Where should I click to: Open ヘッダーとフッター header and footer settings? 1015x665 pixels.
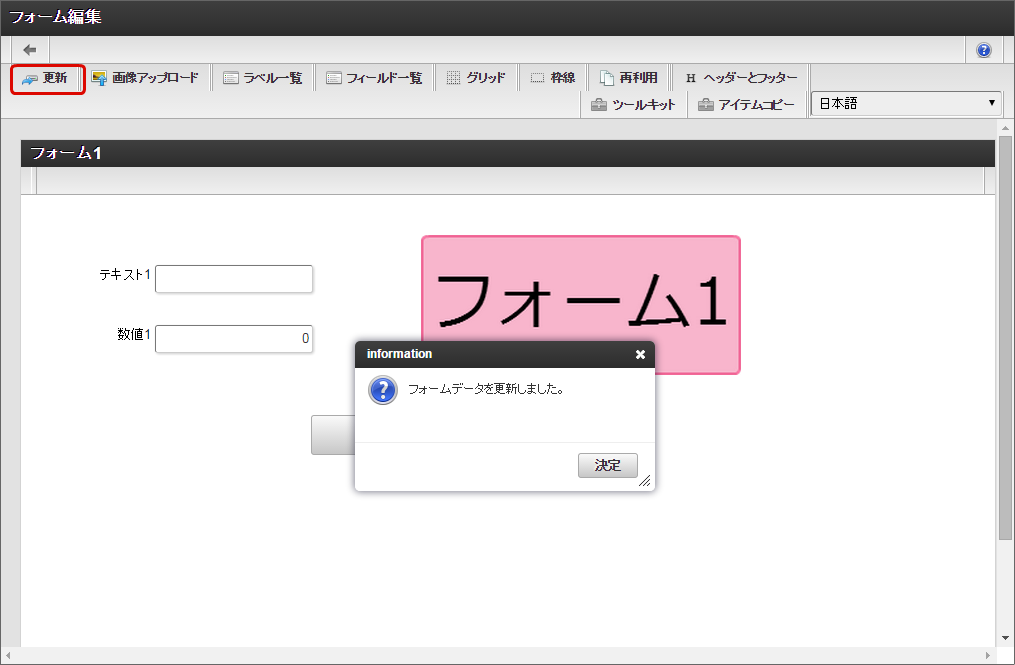coord(740,76)
